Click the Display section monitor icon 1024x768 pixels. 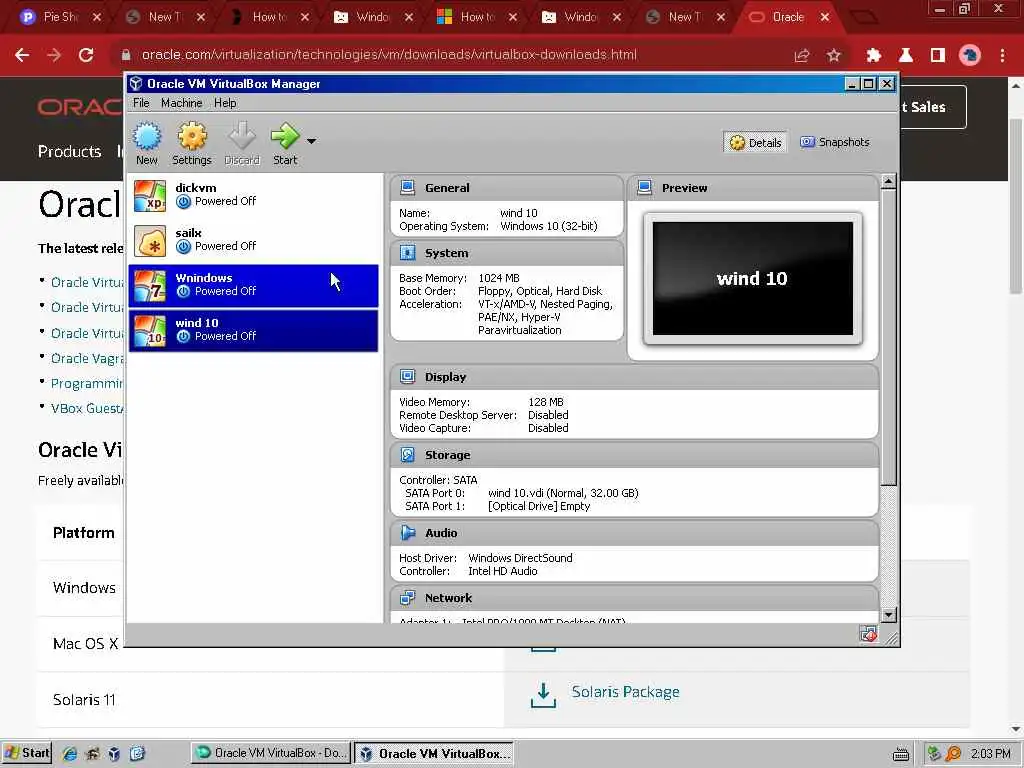(408, 377)
